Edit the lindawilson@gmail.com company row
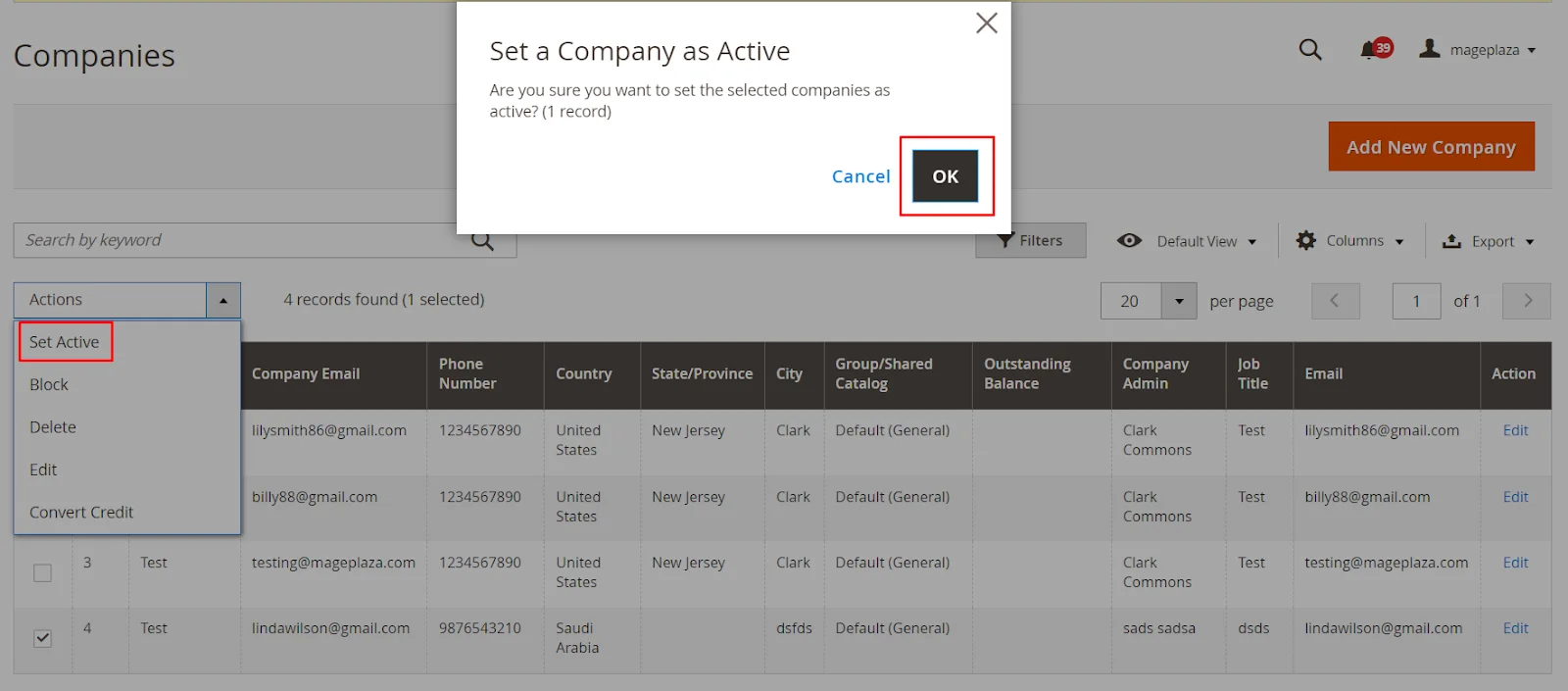 (1515, 628)
